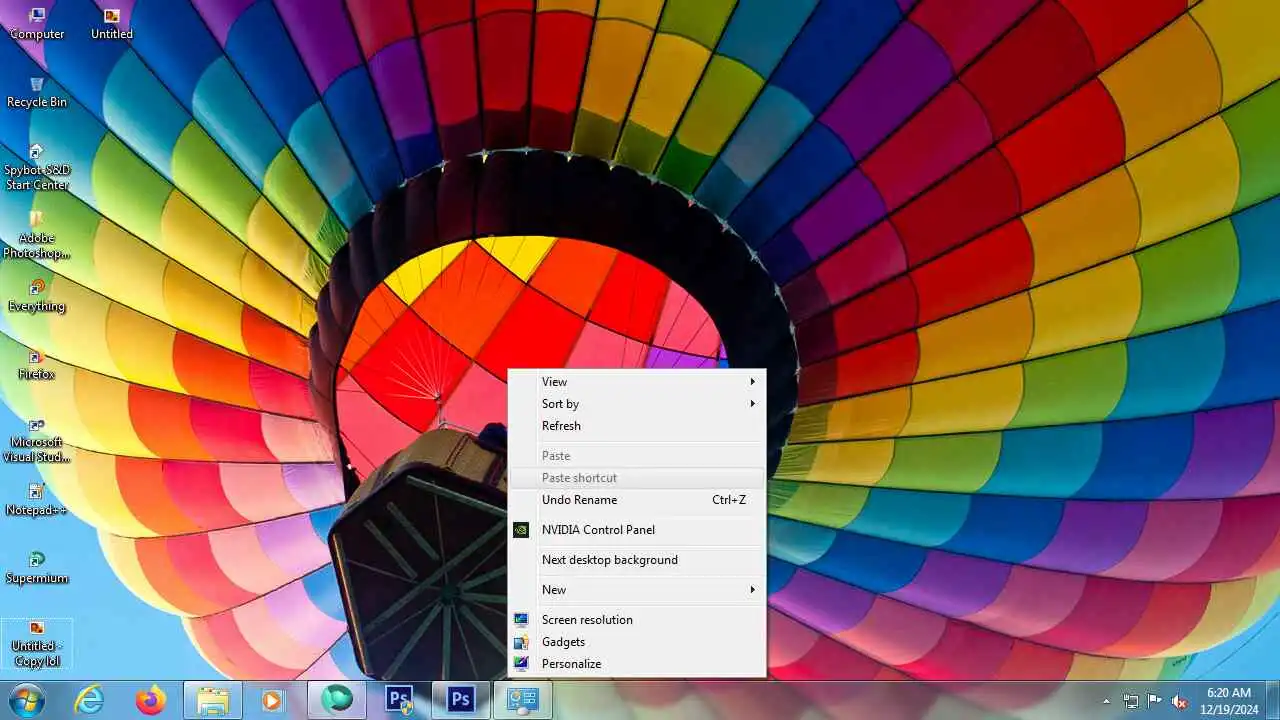The image size is (1280, 720).
Task: Select the Recycle Bin icon
Action: coord(37,91)
